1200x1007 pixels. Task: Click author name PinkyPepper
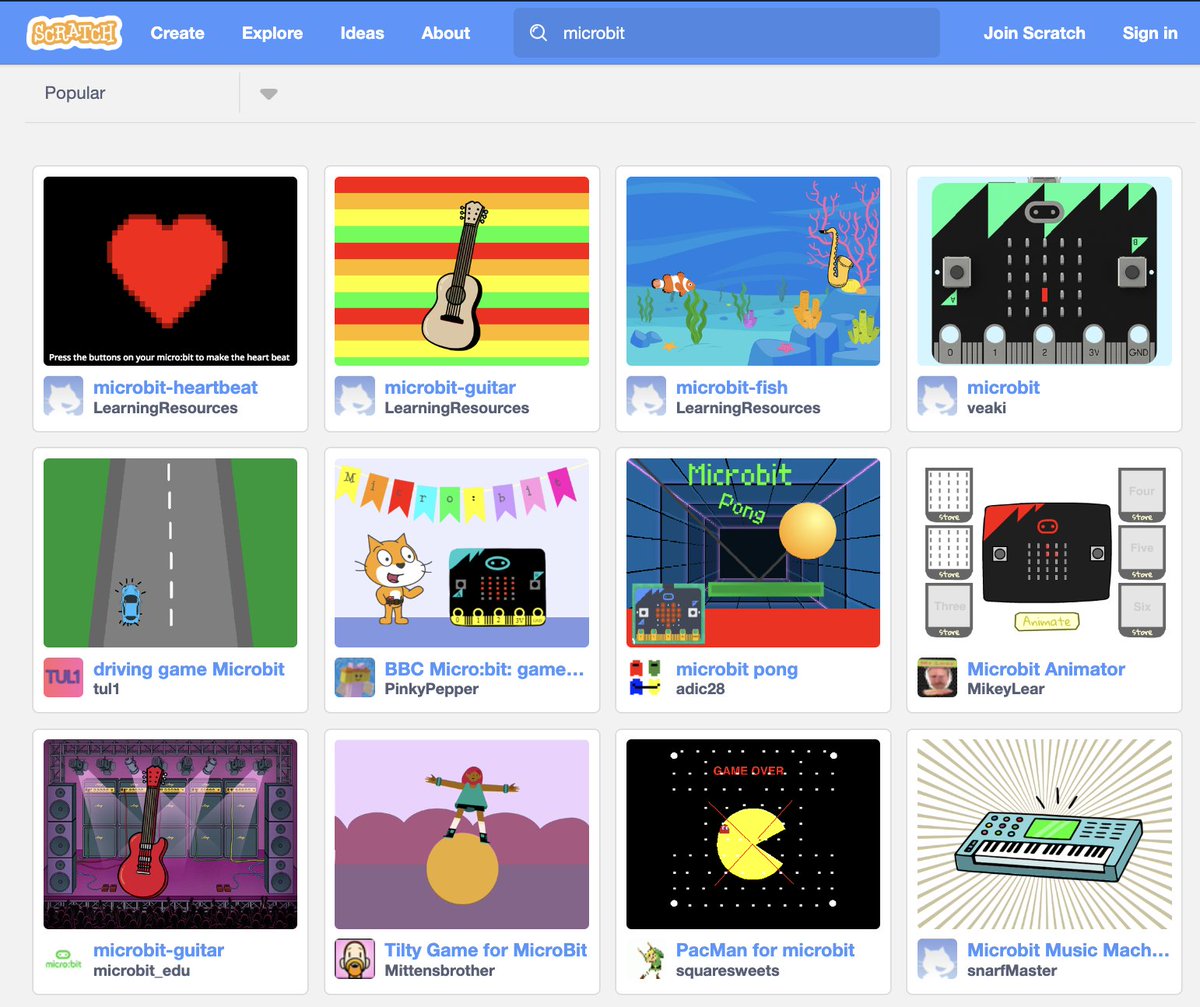432,689
